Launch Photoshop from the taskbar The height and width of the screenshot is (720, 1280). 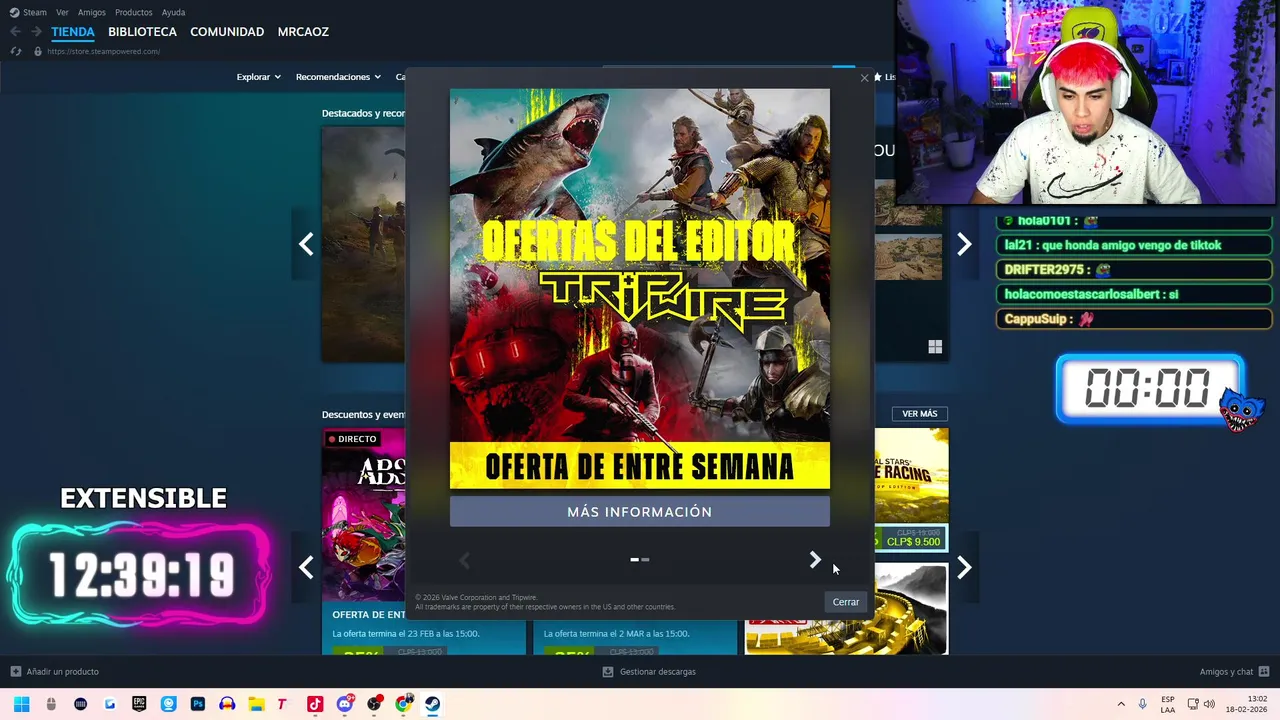[198, 704]
